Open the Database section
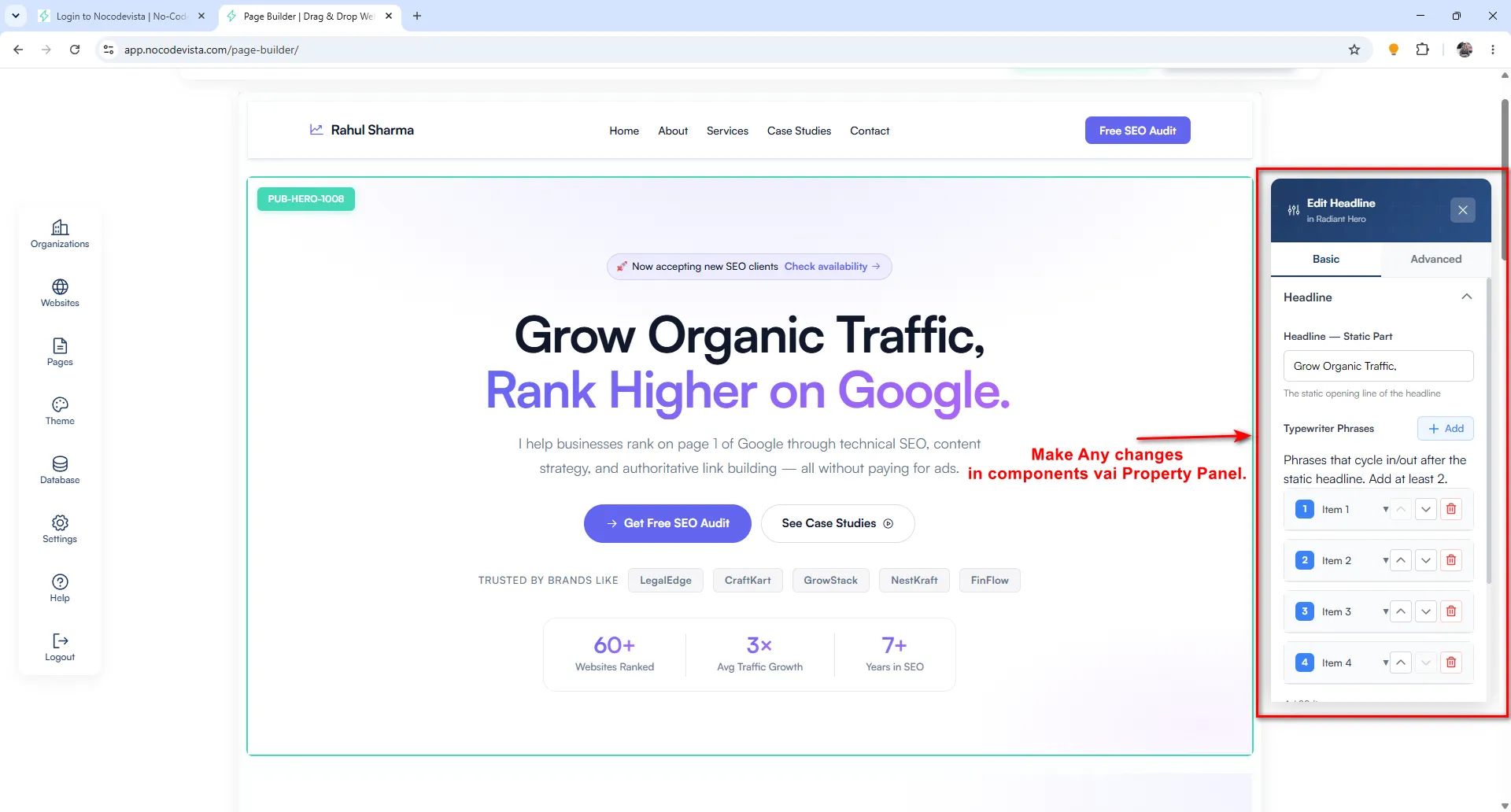1511x812 pixels. 60,470
